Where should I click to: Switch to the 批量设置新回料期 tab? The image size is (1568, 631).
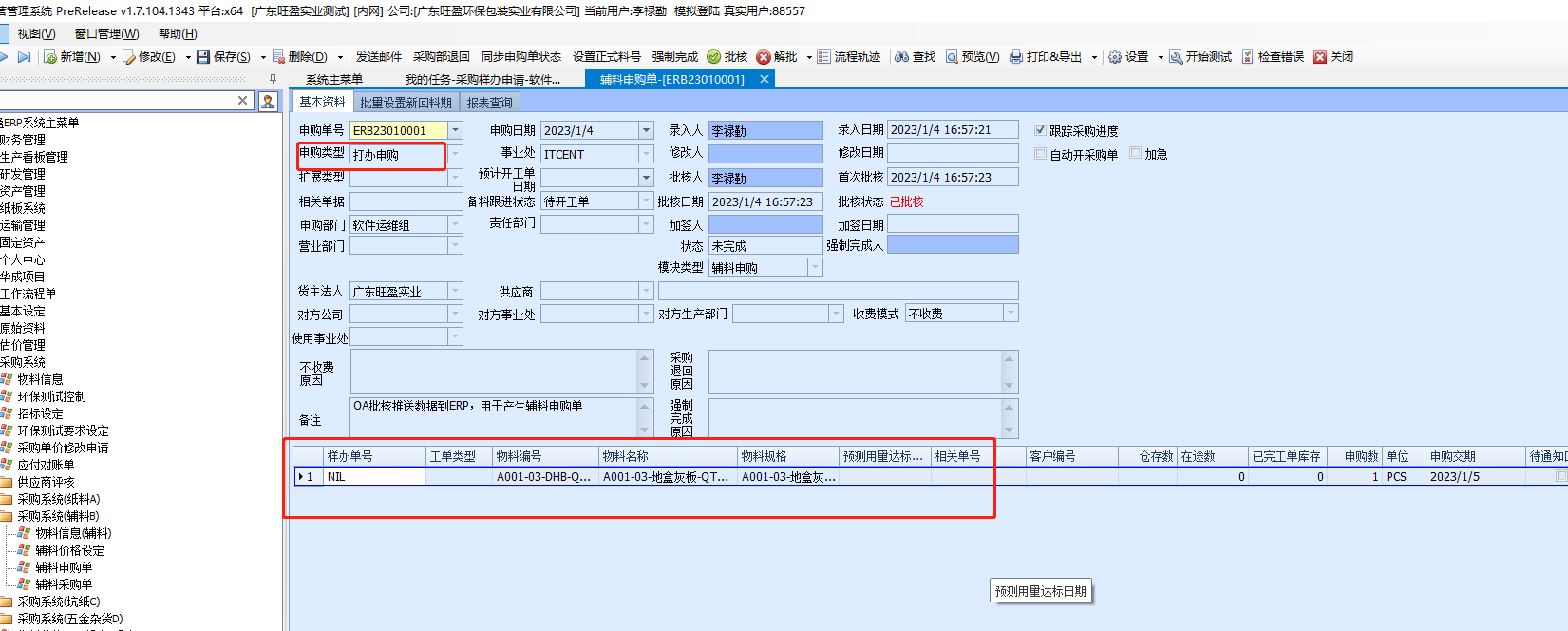(406, 103)
